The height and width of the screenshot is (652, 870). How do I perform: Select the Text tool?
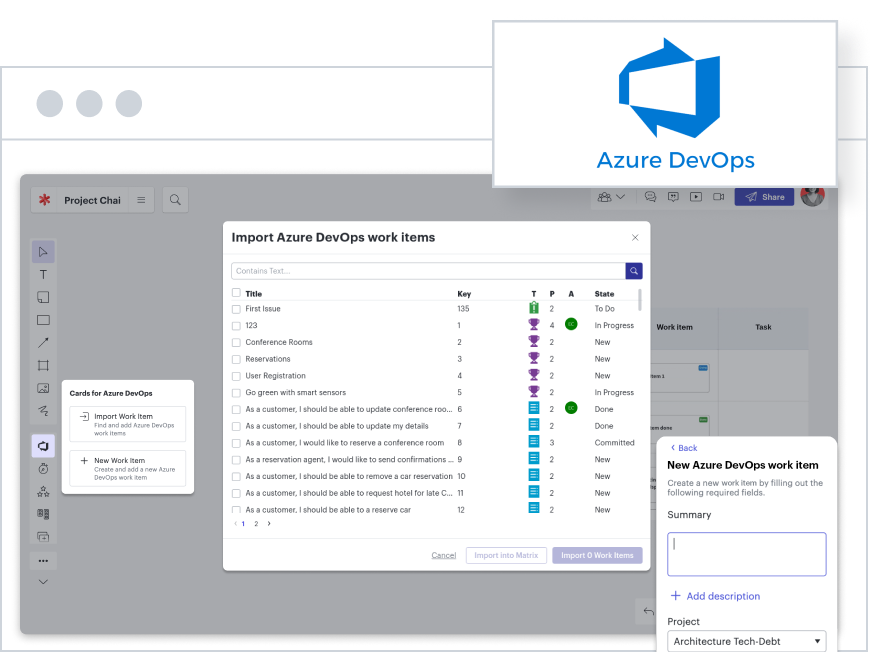43,275
